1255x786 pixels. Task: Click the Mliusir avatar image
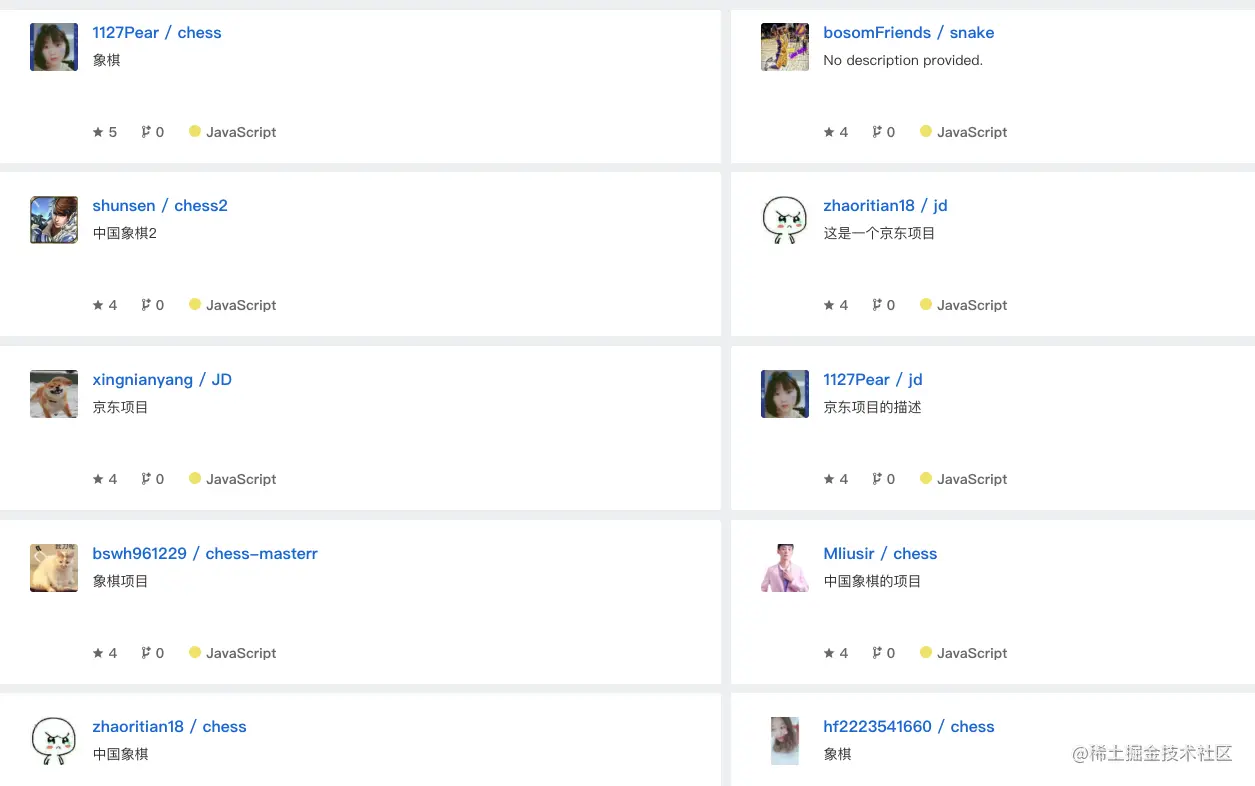tap(785, 568)
